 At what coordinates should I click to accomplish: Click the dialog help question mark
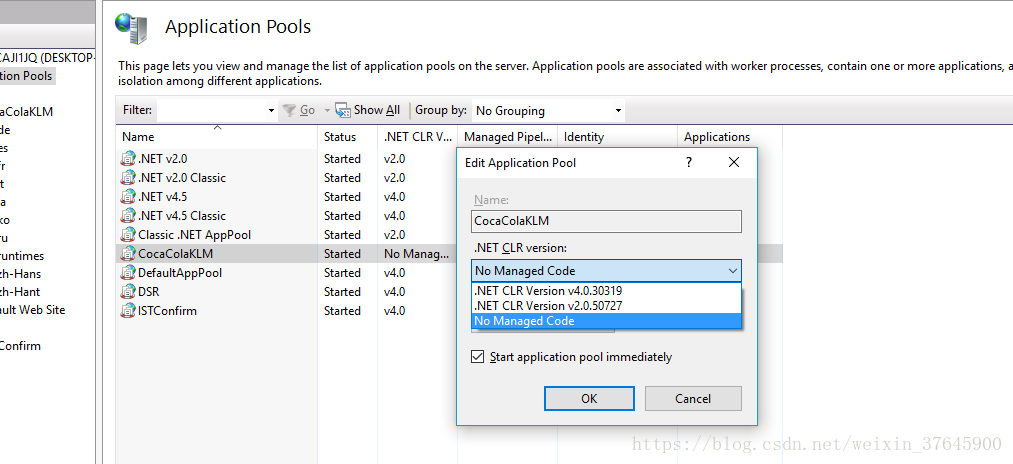690,162
